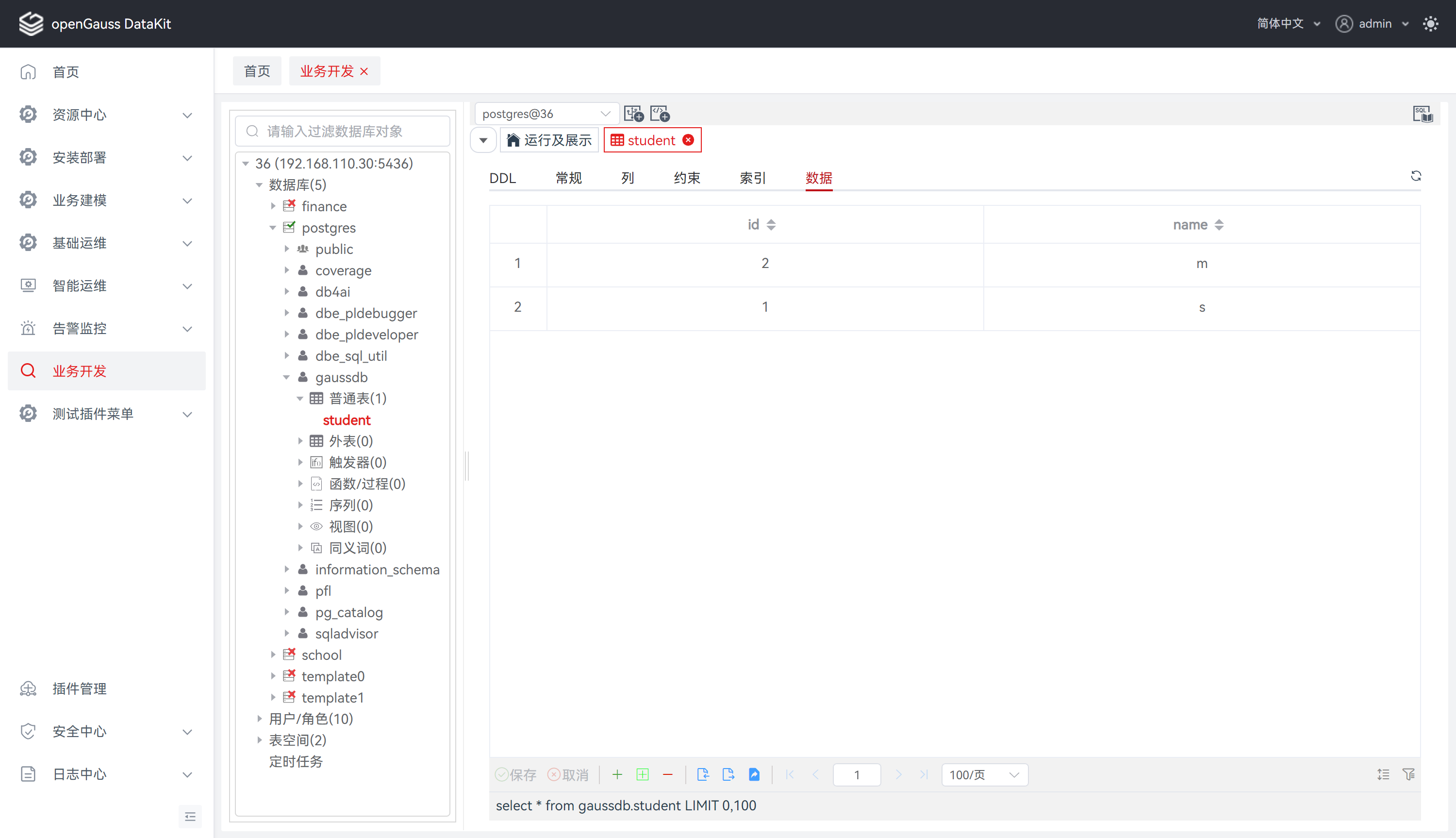Click the sort rows icon in footer
Image resolution: width=1456 pixels, height=838 pixels.
click(1384, 775)
